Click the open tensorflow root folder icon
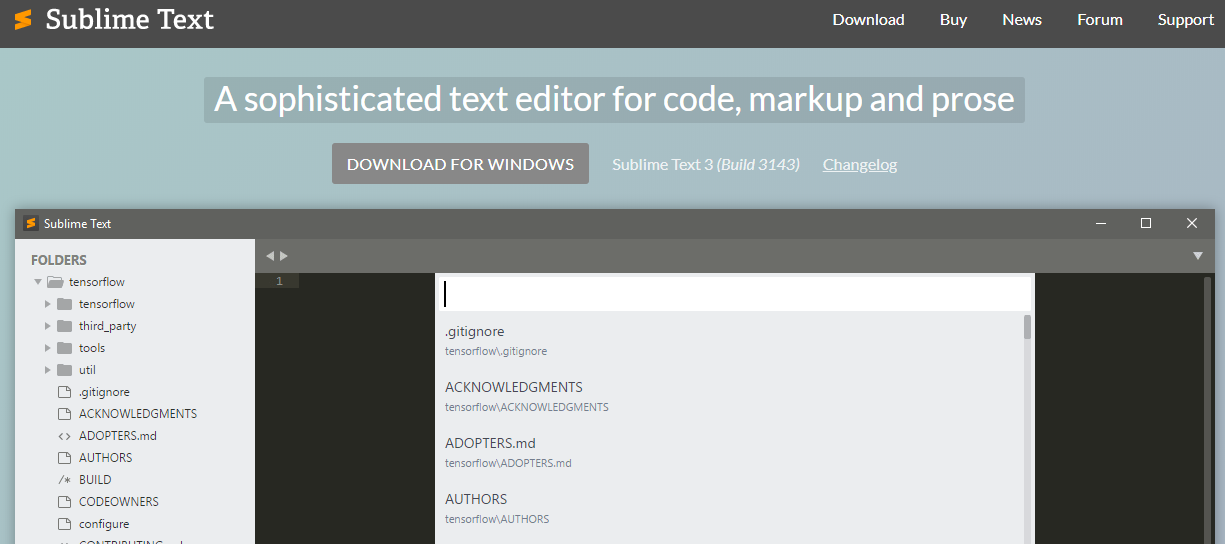 pos(55,282)
